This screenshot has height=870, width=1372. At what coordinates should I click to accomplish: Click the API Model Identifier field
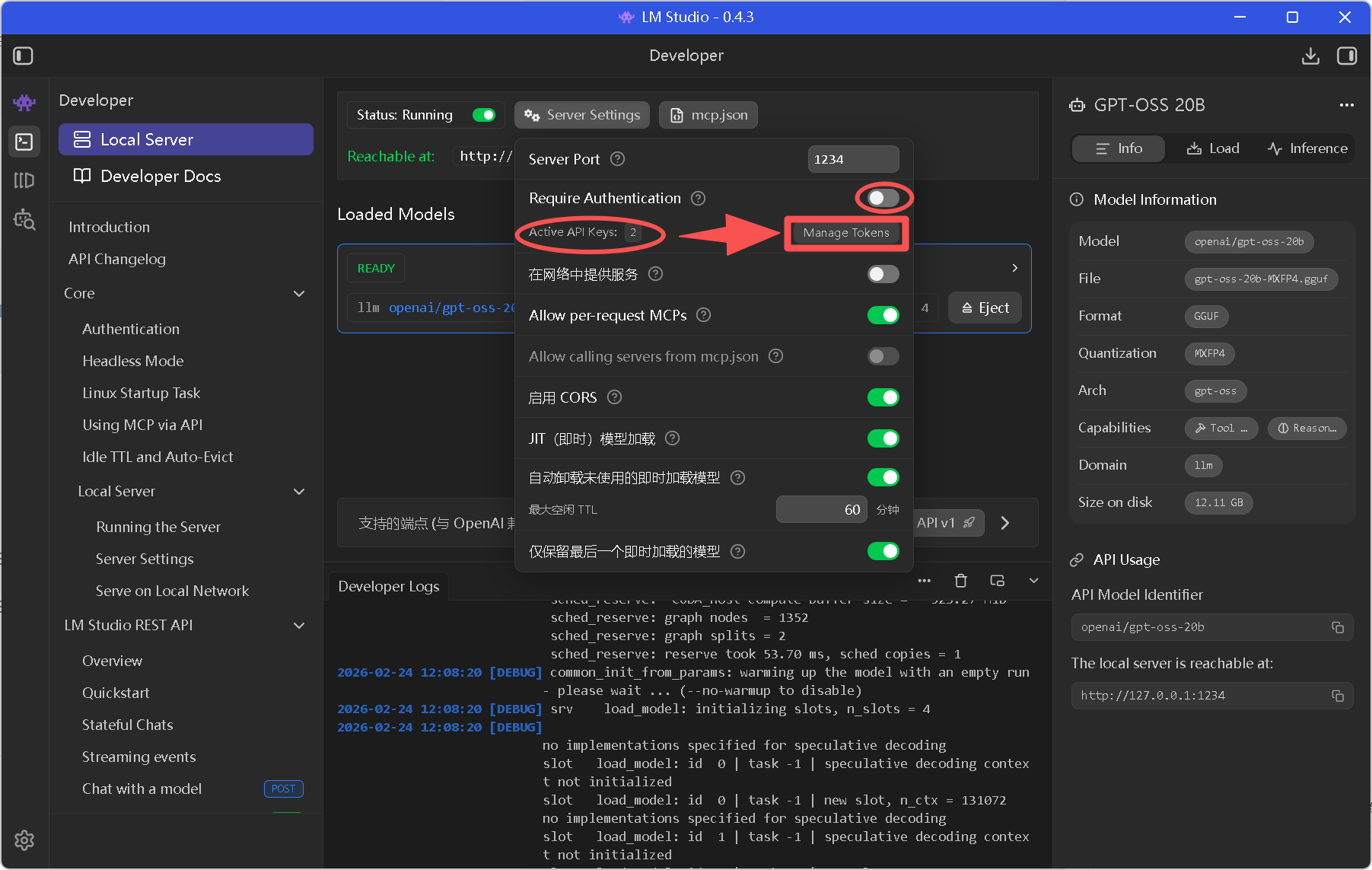click(x=1212, y=627)
